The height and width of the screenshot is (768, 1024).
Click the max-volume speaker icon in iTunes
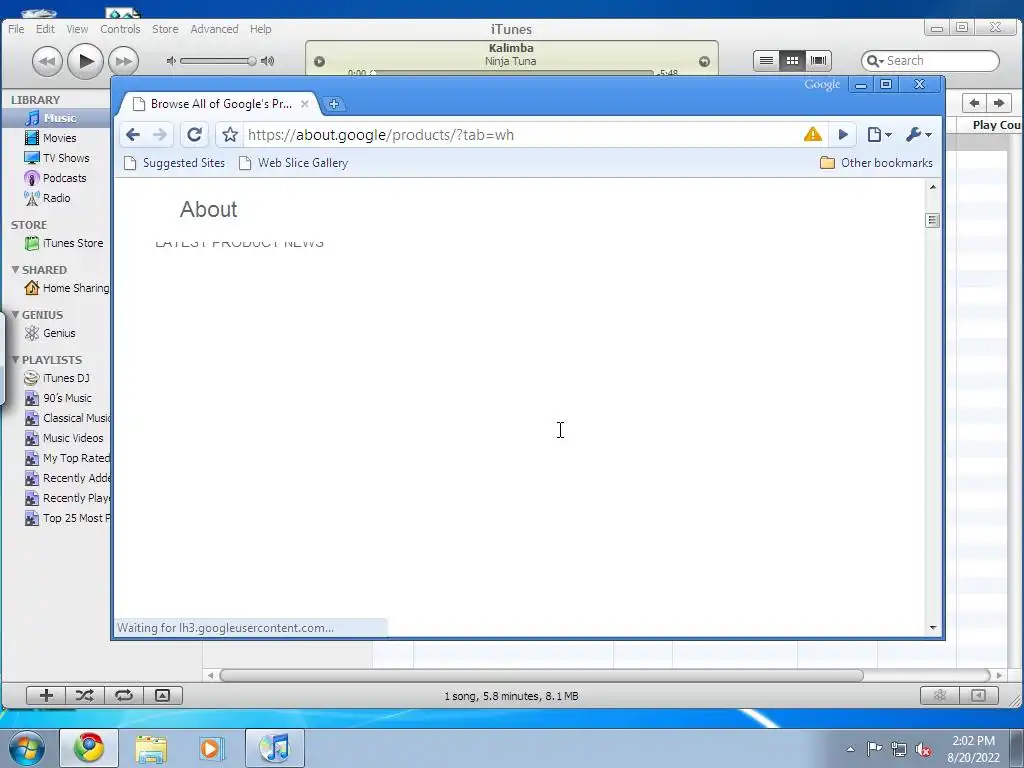click(x=267, y=61)
